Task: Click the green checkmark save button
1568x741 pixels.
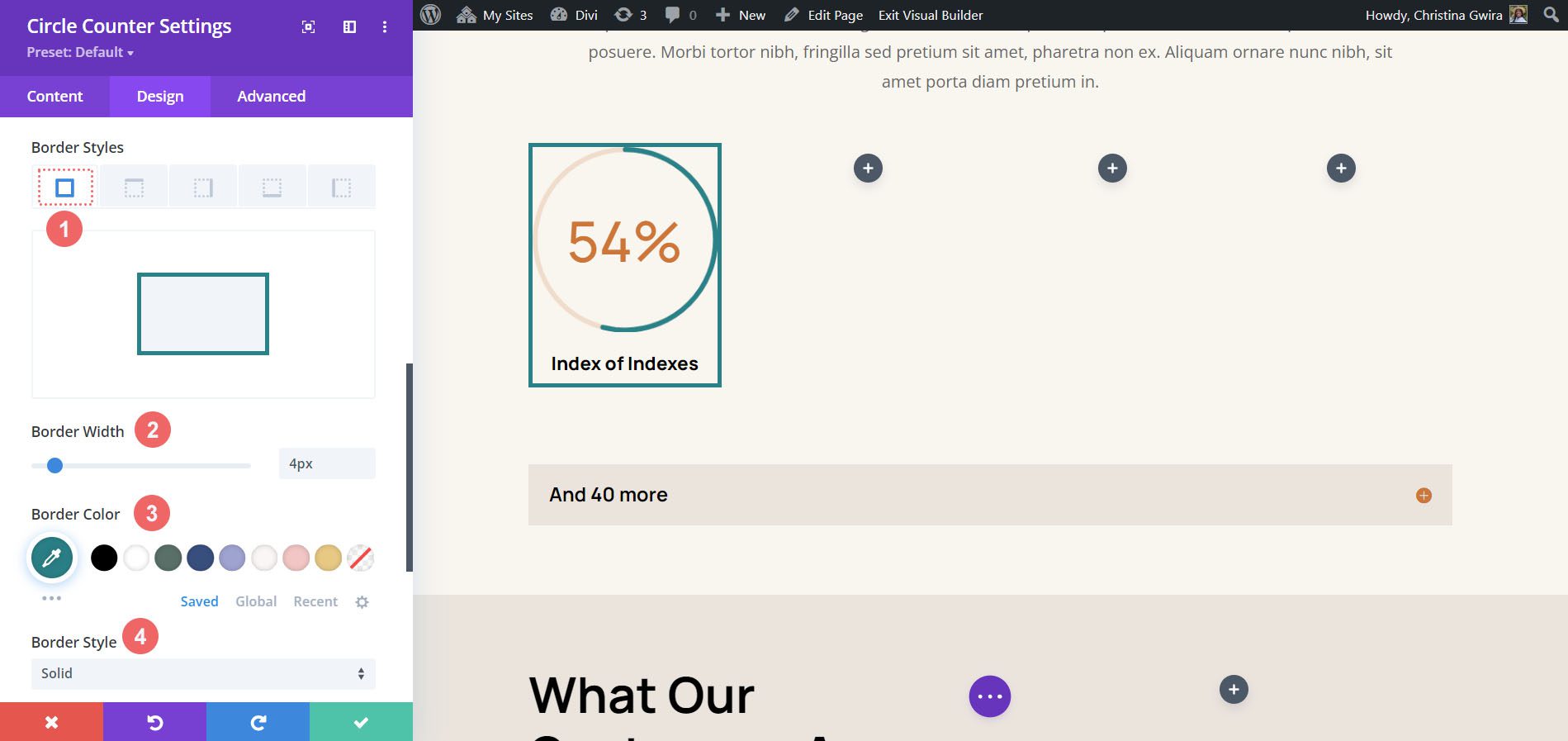Action: [x=361, y=722]
